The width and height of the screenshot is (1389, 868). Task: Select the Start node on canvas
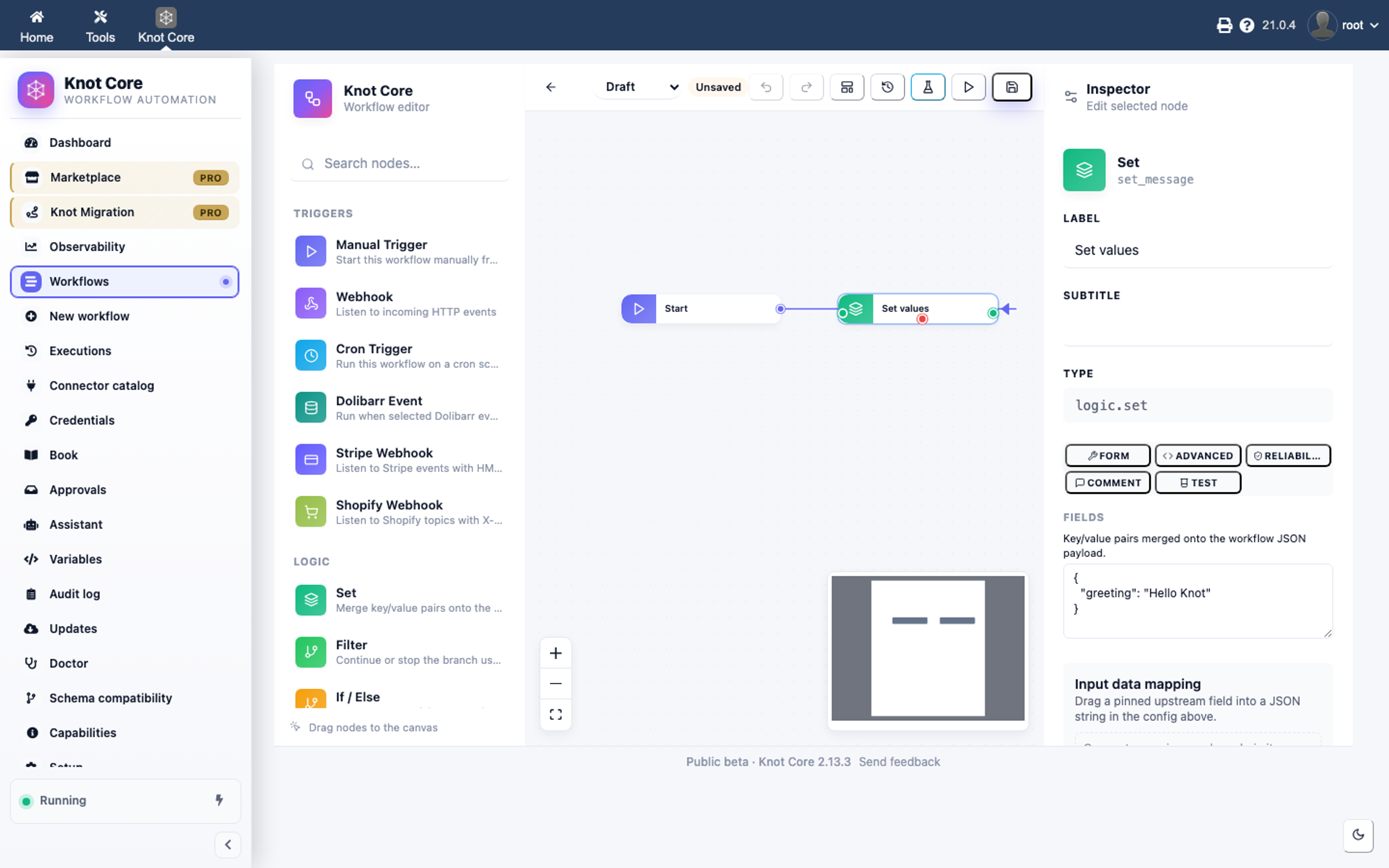pos(701,309)
